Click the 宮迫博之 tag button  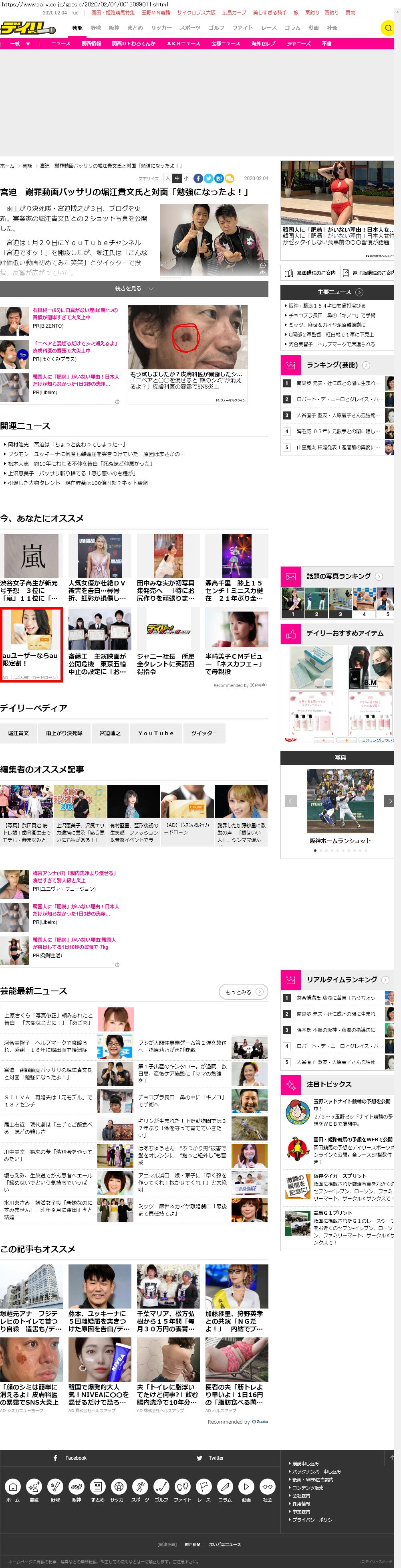110,733
